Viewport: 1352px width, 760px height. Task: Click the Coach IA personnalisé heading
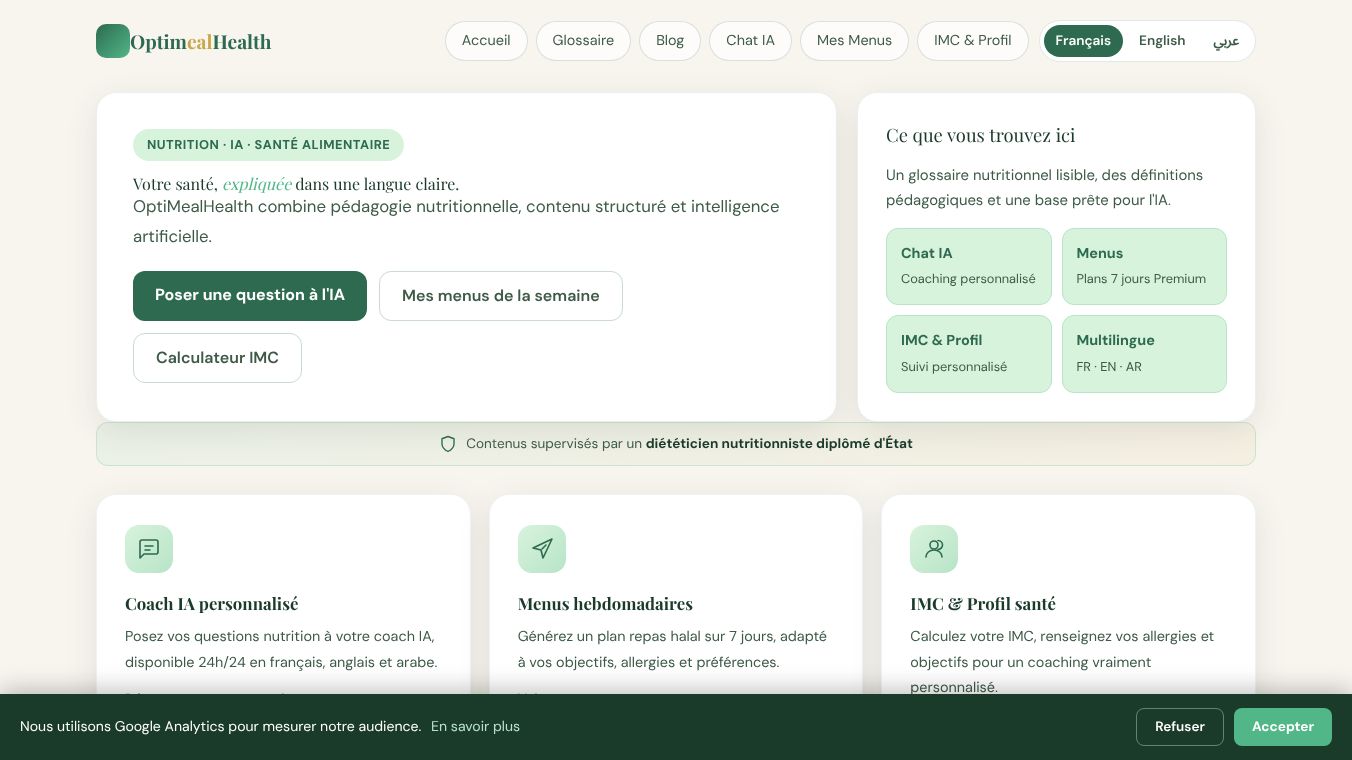pos(212,604)
